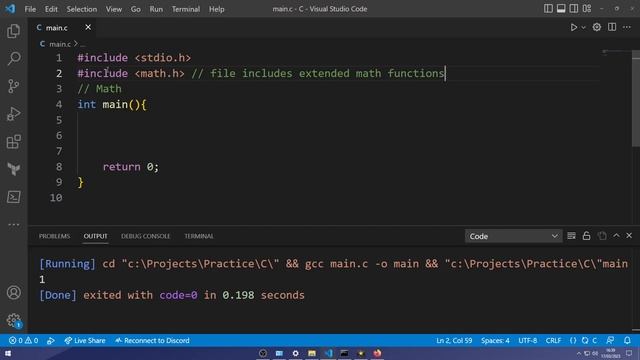Screen dimensions: 640x360
Task: Switch to the Terminal panel tab
Action: tap(199, 236)
